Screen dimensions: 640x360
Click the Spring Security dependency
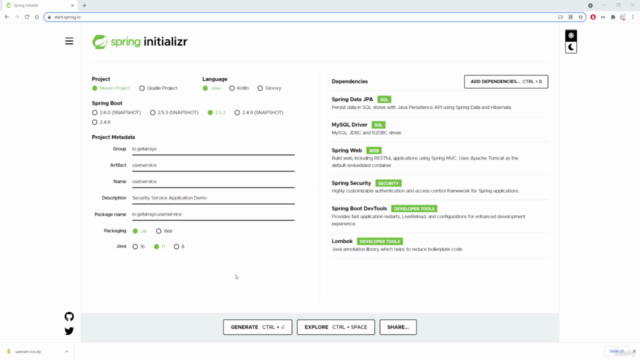click(x=440, y=187)
